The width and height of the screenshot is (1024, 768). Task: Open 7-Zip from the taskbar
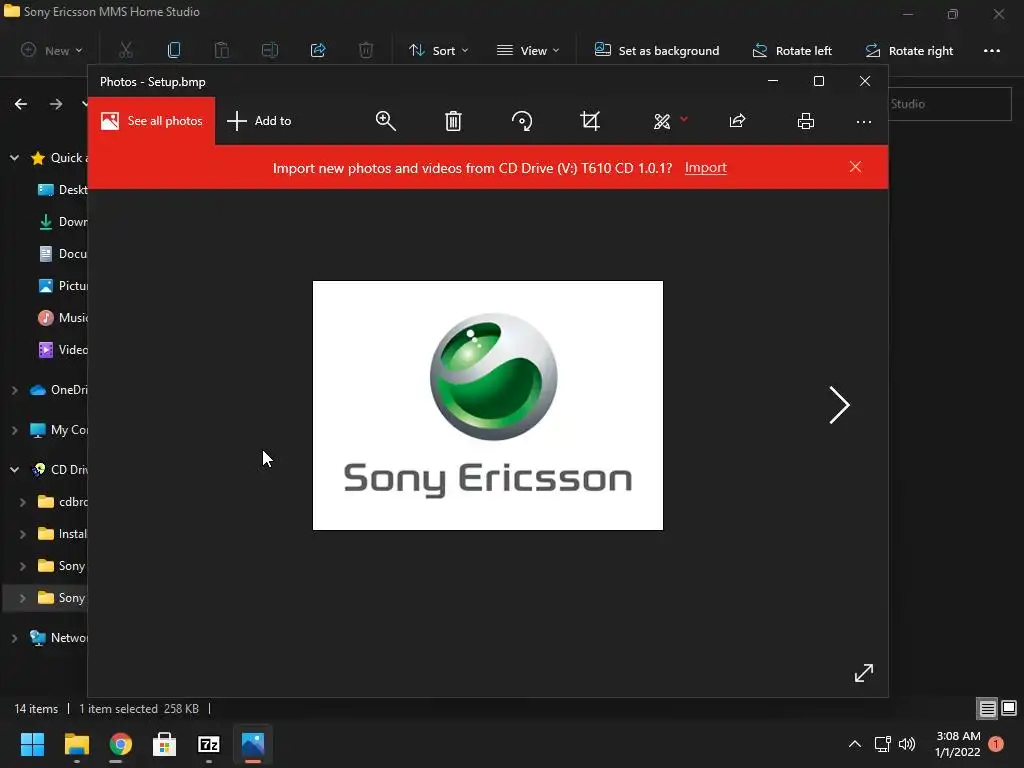[209, 744]
